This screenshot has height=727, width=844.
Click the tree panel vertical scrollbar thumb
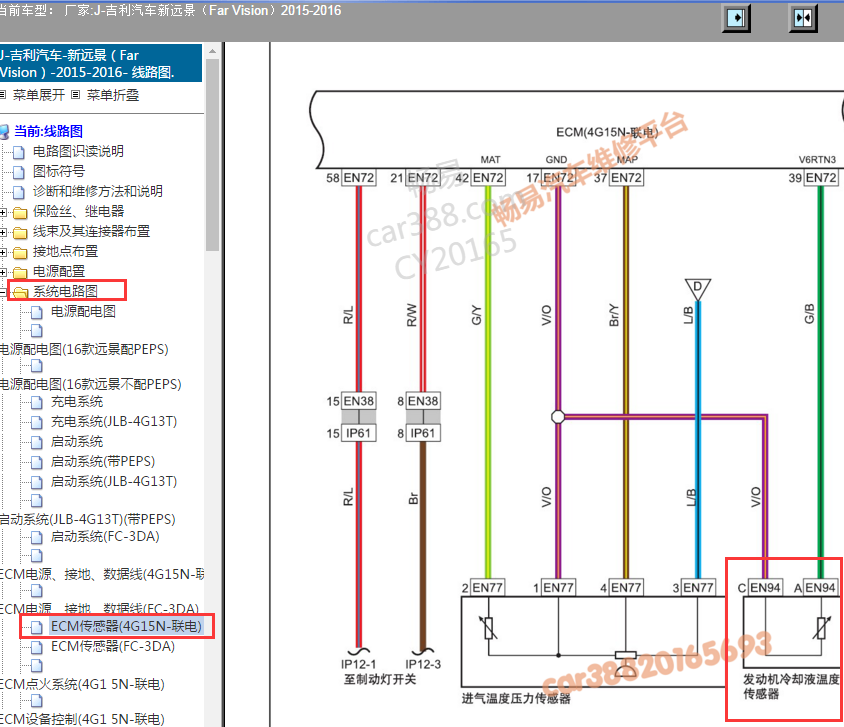coord(212,154)
